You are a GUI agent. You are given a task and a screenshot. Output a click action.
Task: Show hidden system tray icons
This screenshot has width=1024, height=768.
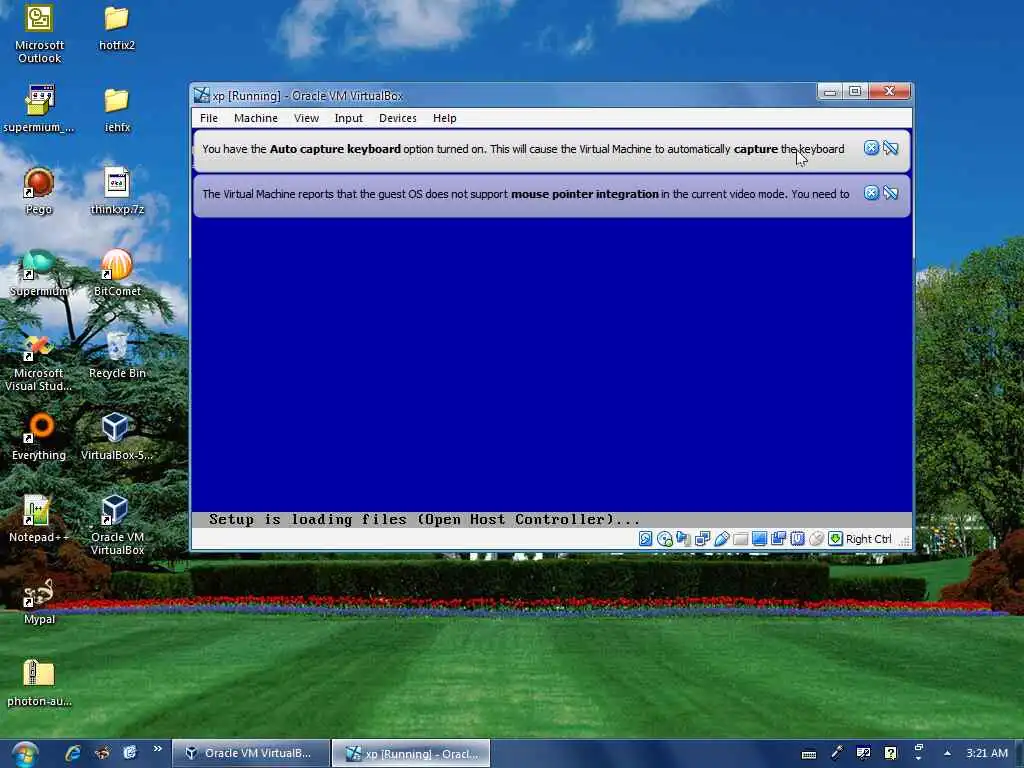(x=947, y=753)
